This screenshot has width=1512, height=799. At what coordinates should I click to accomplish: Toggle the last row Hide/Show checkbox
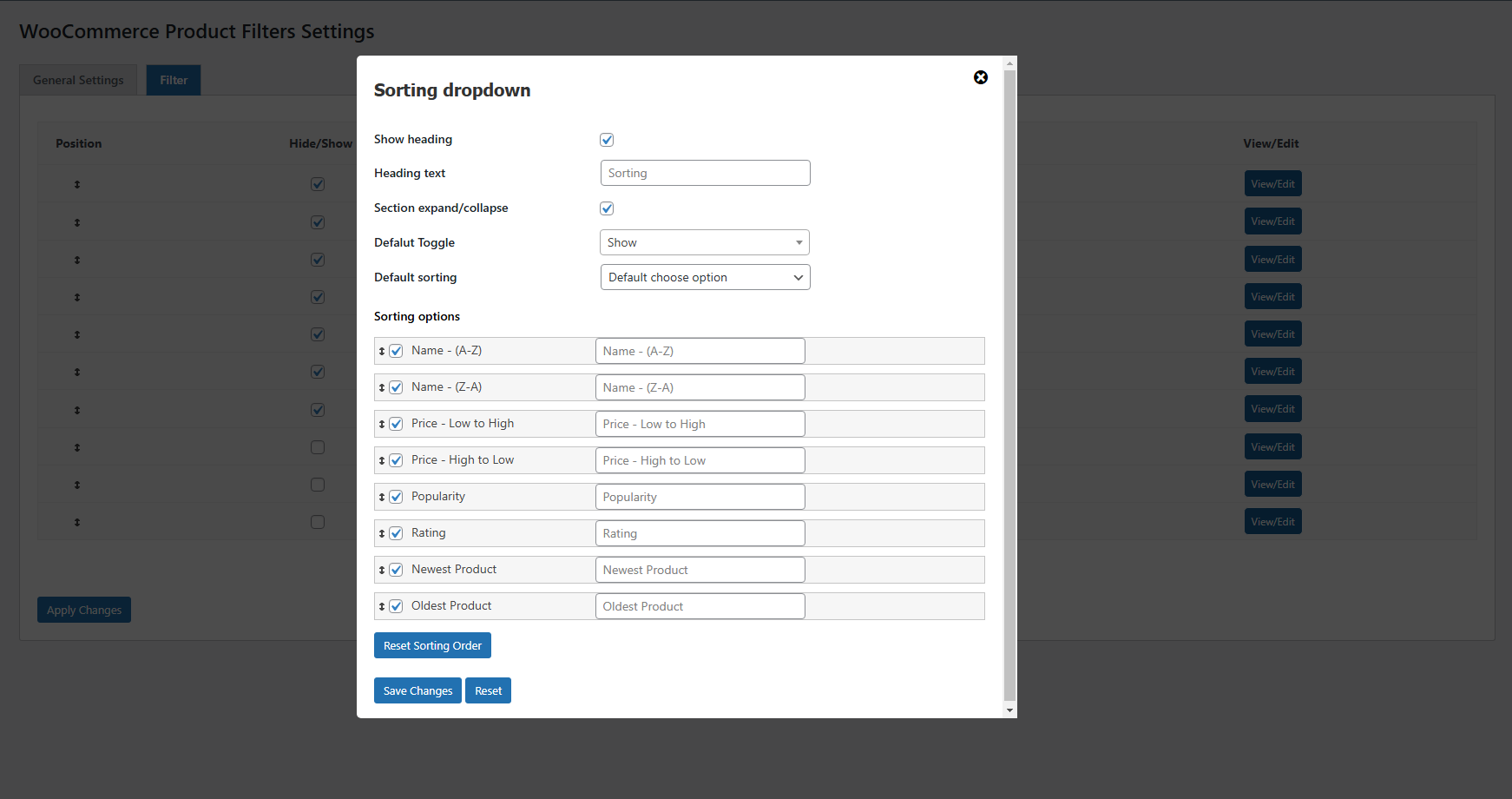point(318,522)
